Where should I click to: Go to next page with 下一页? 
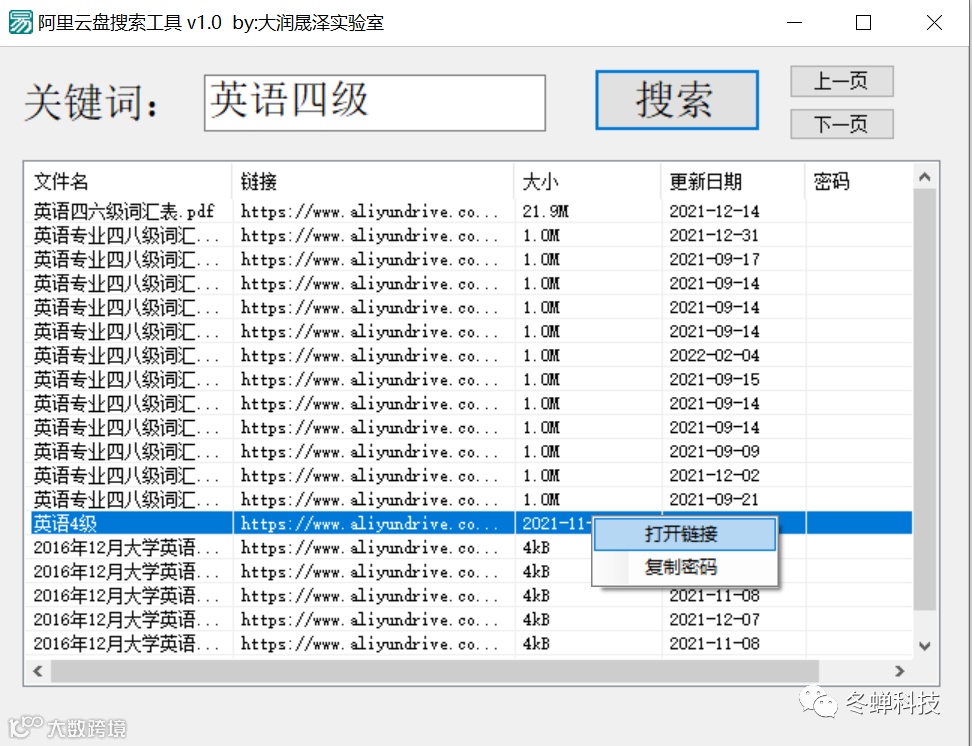click(842, 124)
